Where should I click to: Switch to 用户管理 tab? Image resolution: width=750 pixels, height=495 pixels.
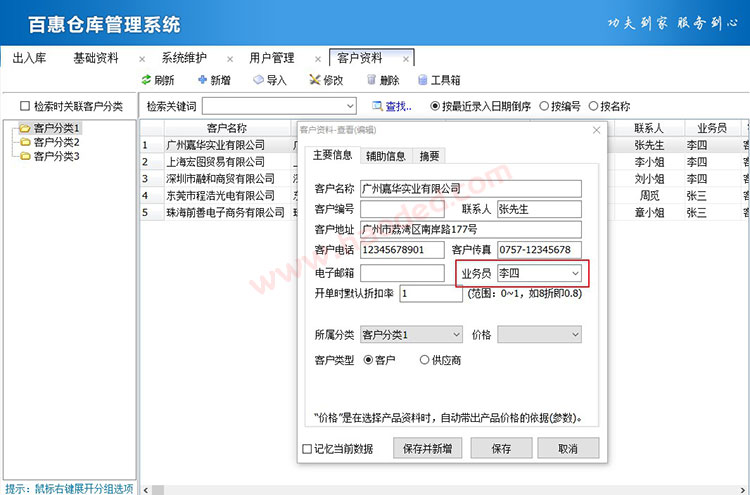pyautogui.click(x=272, y=58)
